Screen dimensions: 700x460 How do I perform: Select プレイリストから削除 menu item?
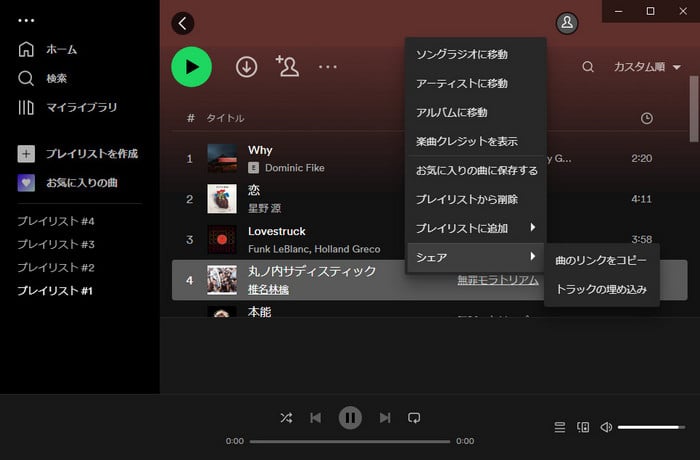pos(476,200)
